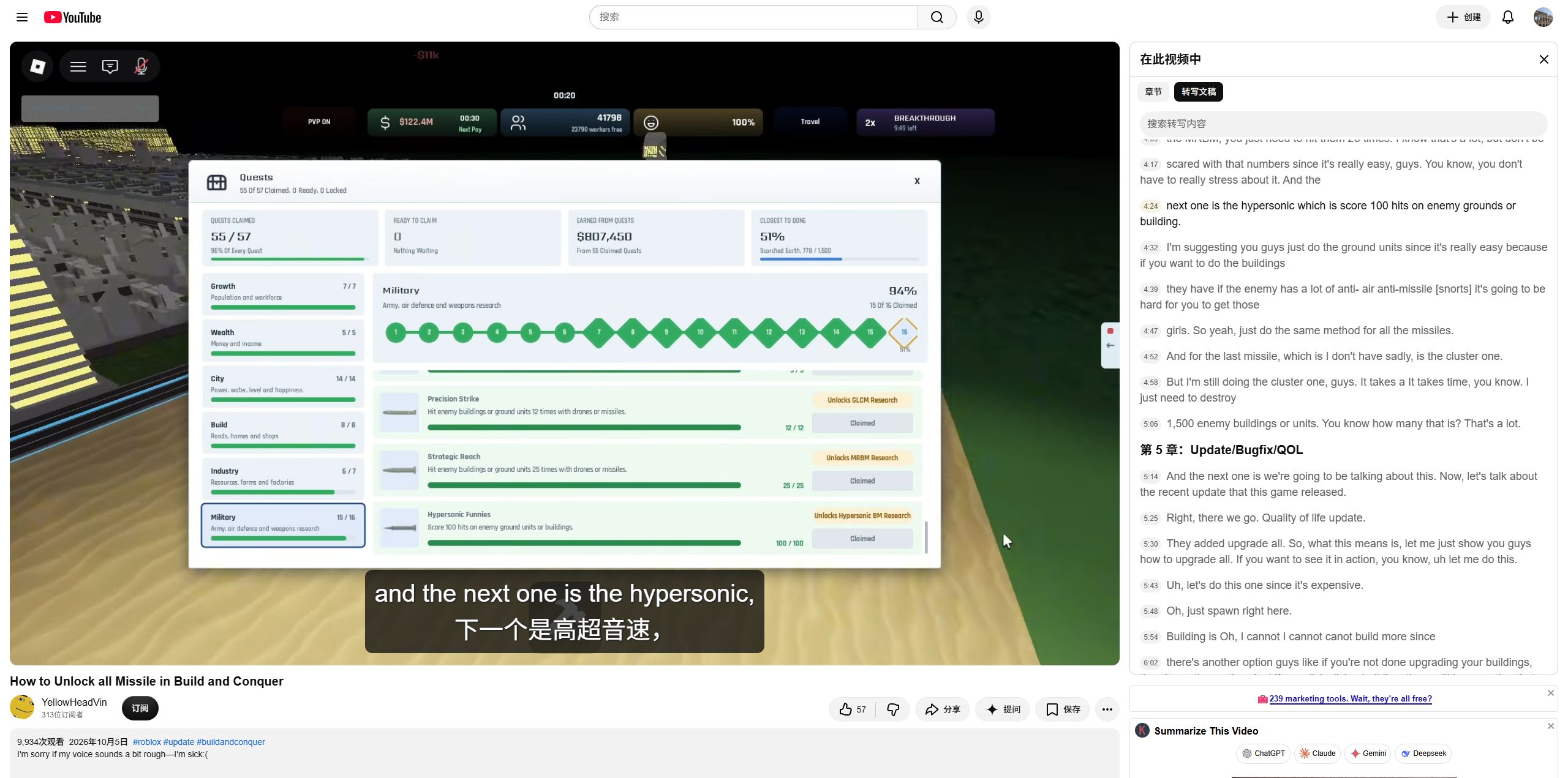Jump to transcript timestamp 5:14
The height and width of the screenshot is (778, 1568).
pyautogui.click(x=1150, y=477)
